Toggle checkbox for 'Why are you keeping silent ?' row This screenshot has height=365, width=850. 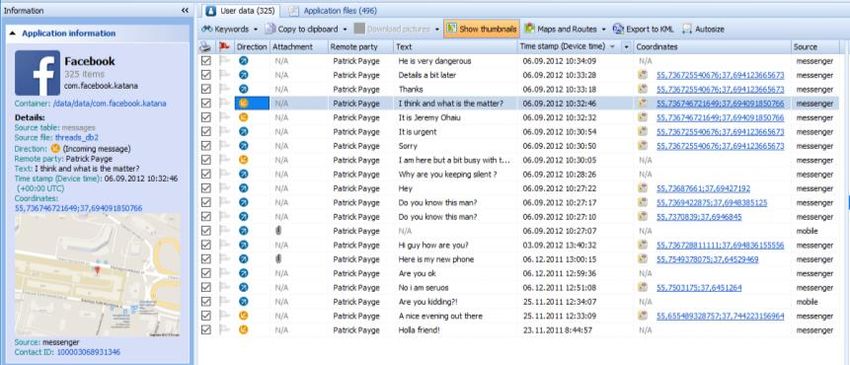click(205, 174)
